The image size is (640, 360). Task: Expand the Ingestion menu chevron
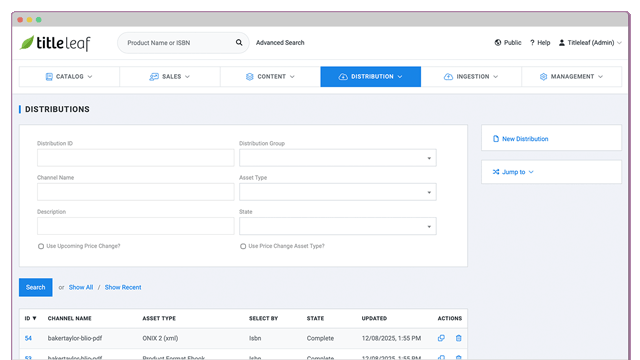[496, 77]
